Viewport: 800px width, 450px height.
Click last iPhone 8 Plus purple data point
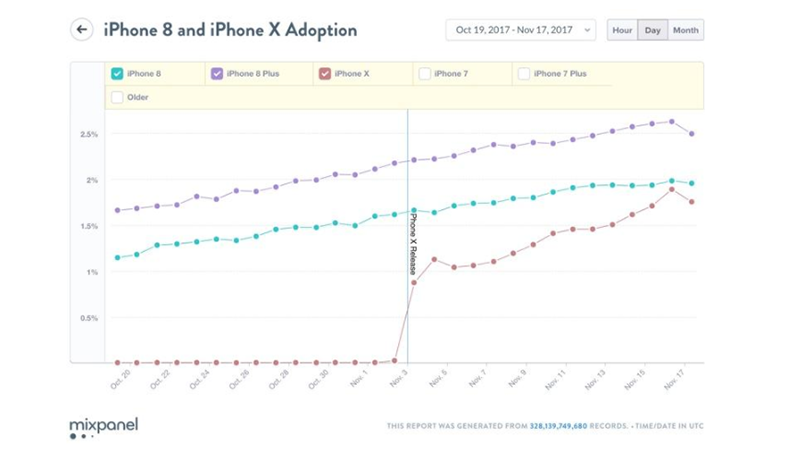pyautogui.click(x=691, y=134)
